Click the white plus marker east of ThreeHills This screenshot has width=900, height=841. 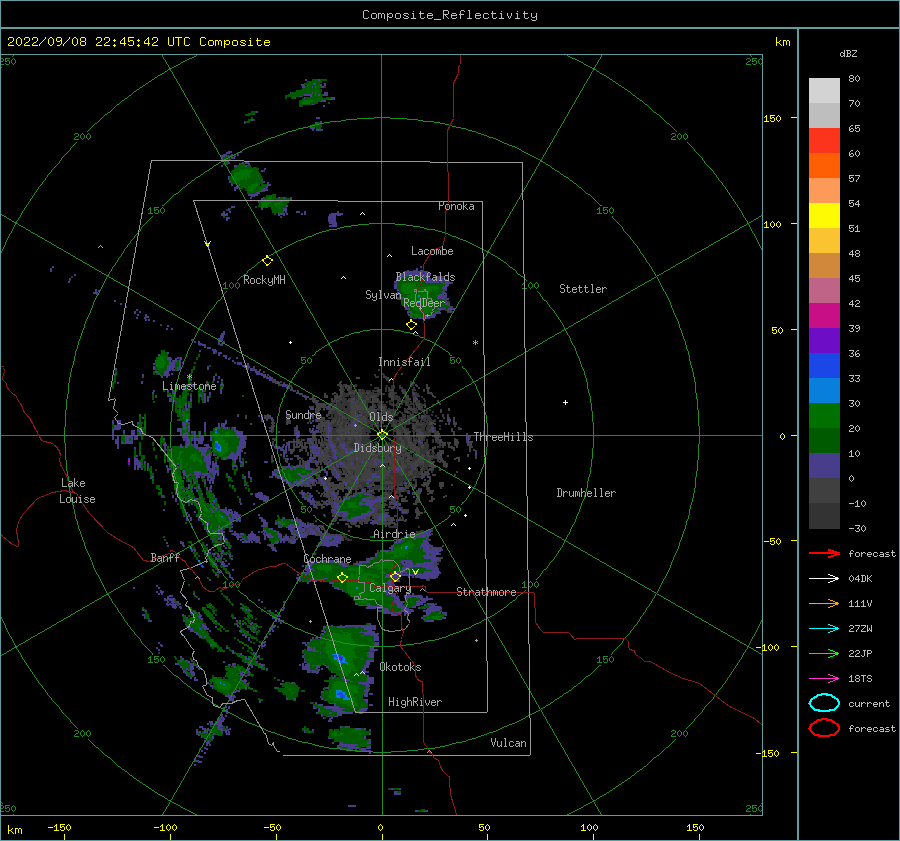click(565, 402)
